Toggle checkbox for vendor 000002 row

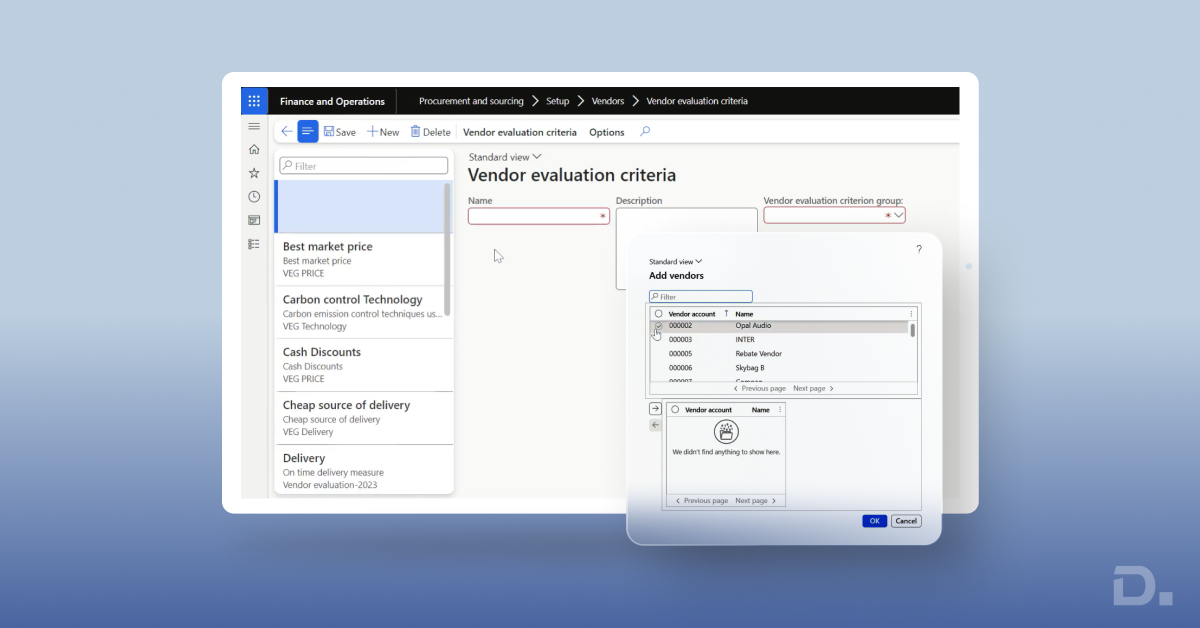coord(658,326)
